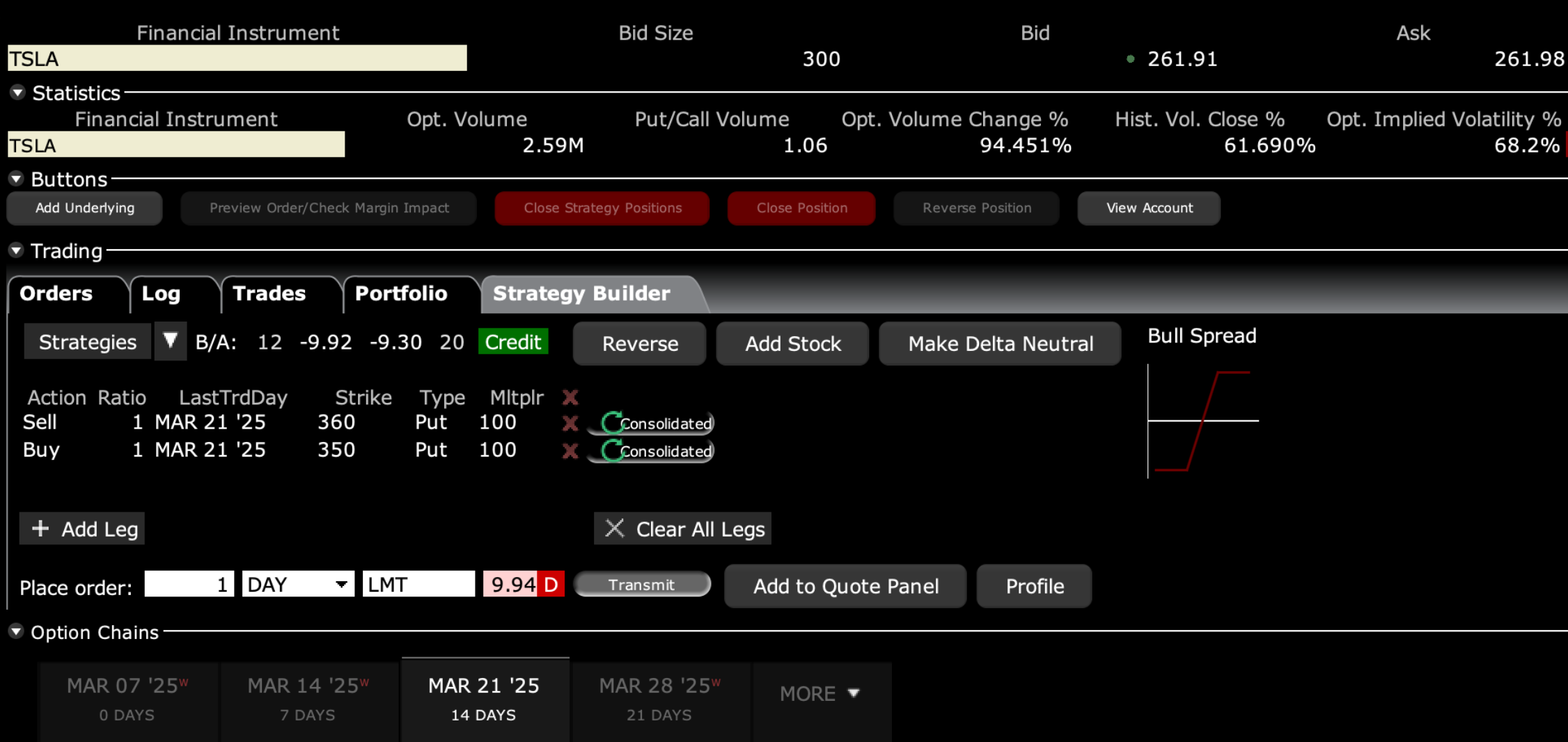Open the Strategies dropdown arrow
Viewport: 1568px width, 742px height.
pos(170,342)
